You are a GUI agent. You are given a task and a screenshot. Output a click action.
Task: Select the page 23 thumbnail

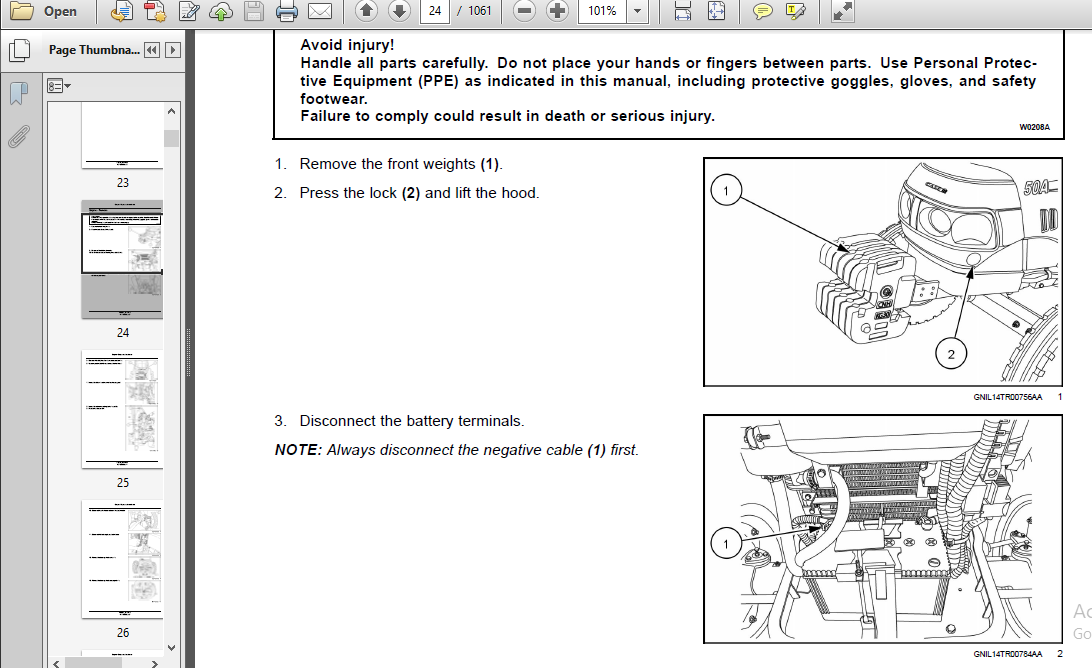[122, 135]
